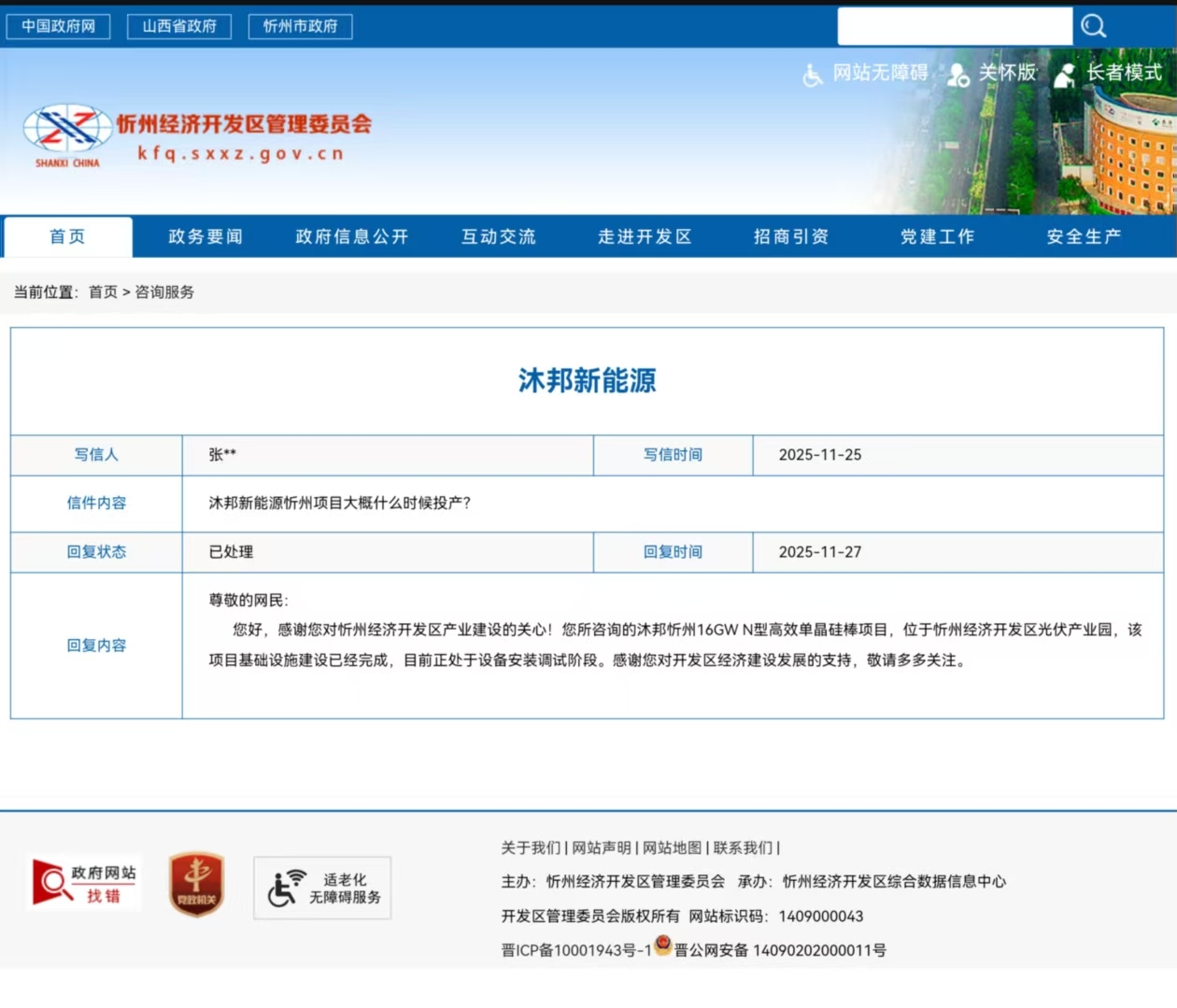
Task: Open the 网站声明 footer link
Action: [602, 848]
